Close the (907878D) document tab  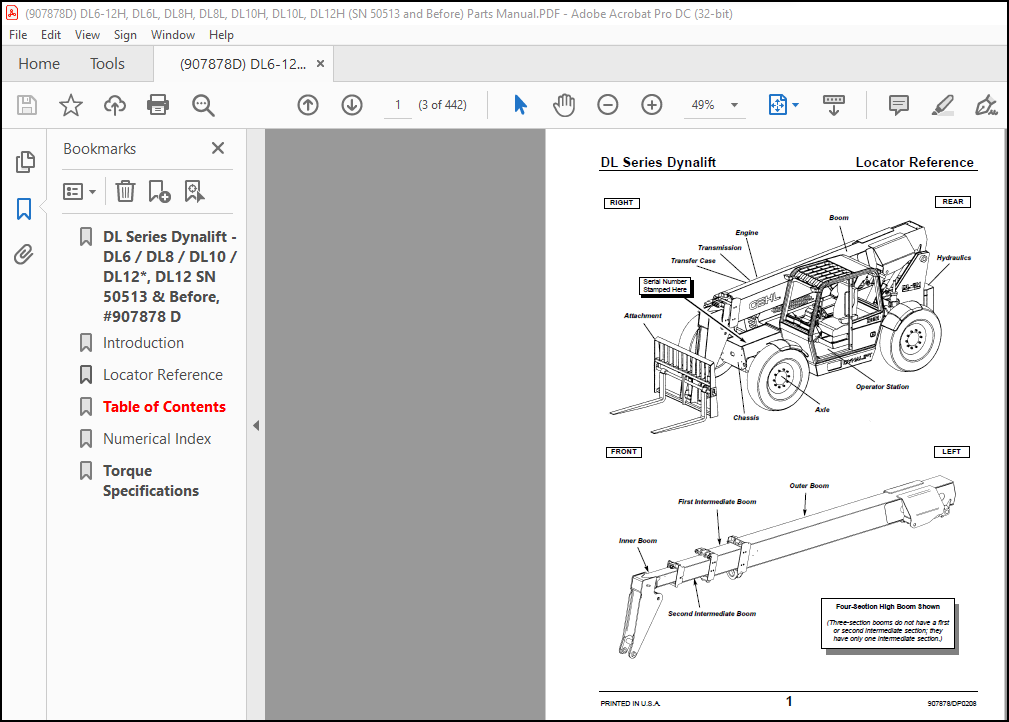320,64
